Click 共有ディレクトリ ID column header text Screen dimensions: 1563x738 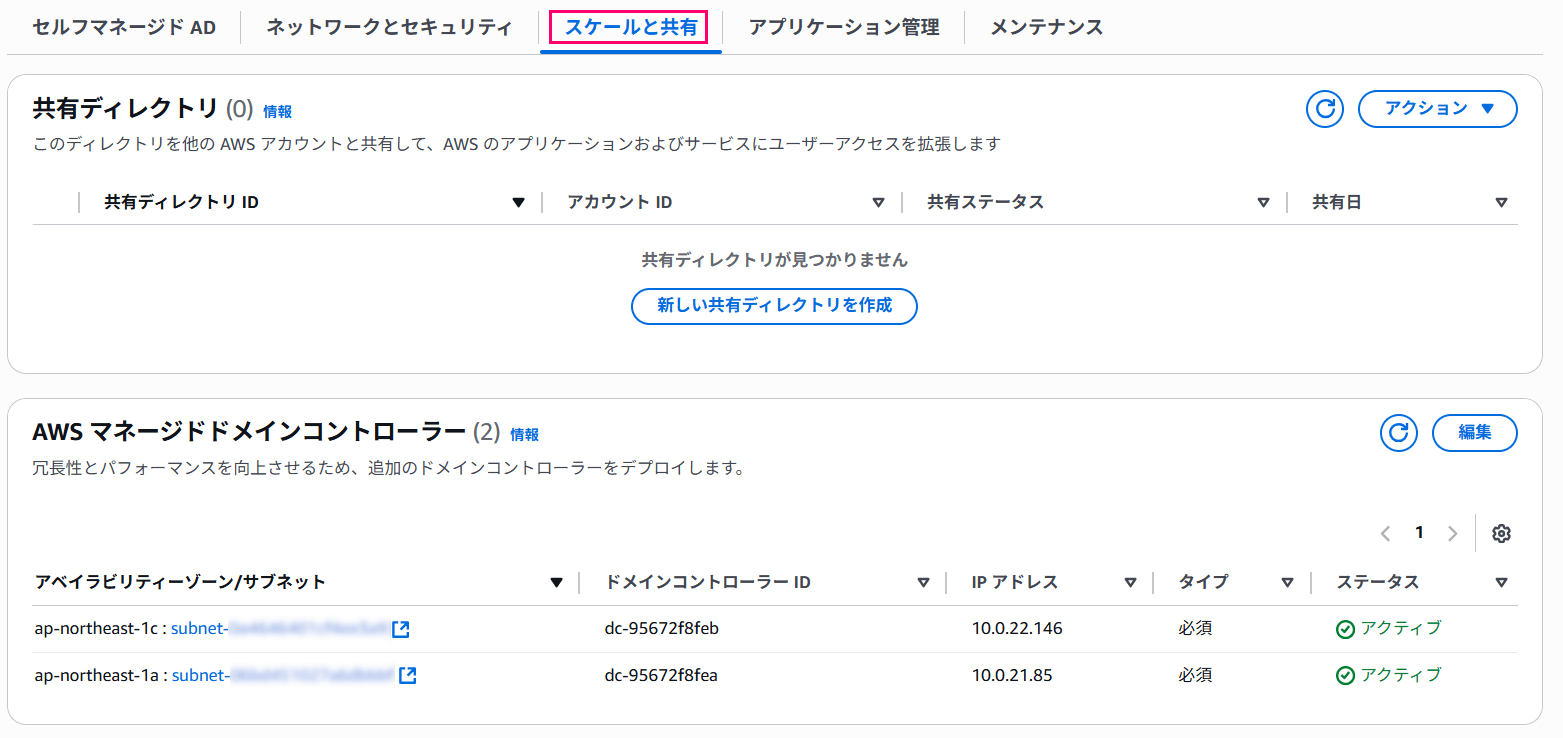click(182, 202)
